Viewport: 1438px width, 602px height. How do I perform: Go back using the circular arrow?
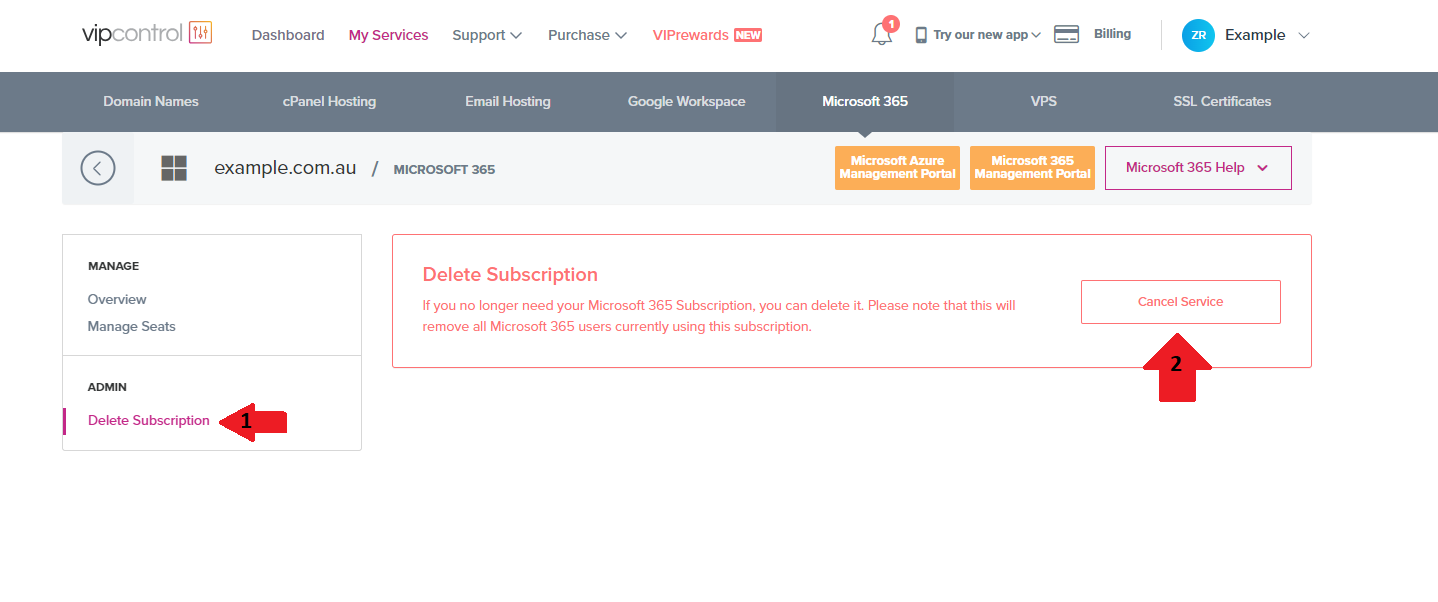[98, 168]
